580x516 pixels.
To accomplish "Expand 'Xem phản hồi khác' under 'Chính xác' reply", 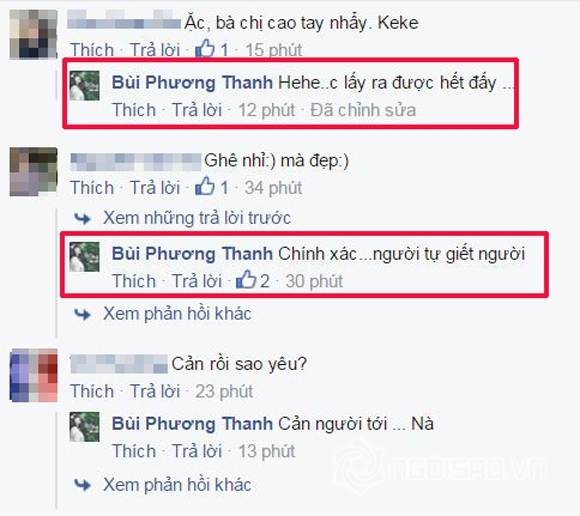I will [x=177, y=314].
